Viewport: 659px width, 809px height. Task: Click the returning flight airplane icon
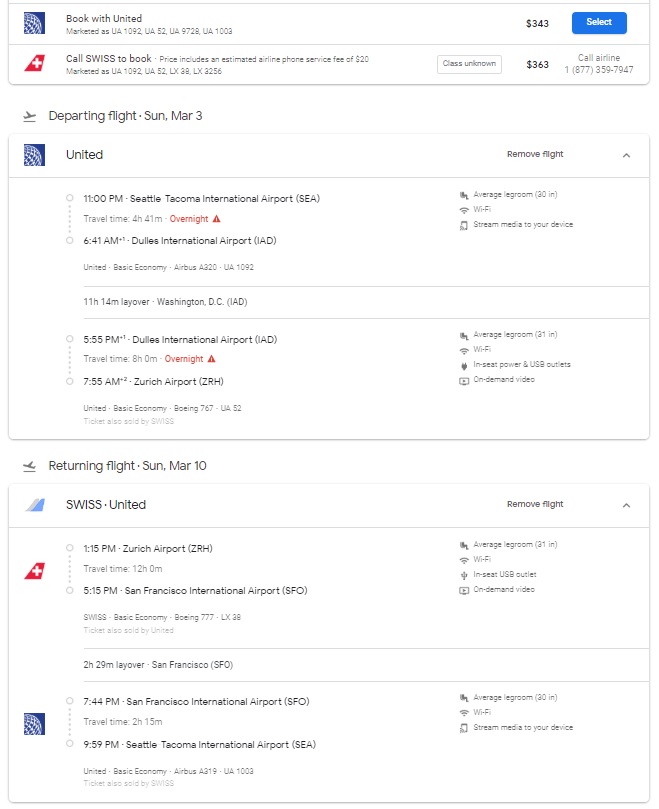pos(29,466)
